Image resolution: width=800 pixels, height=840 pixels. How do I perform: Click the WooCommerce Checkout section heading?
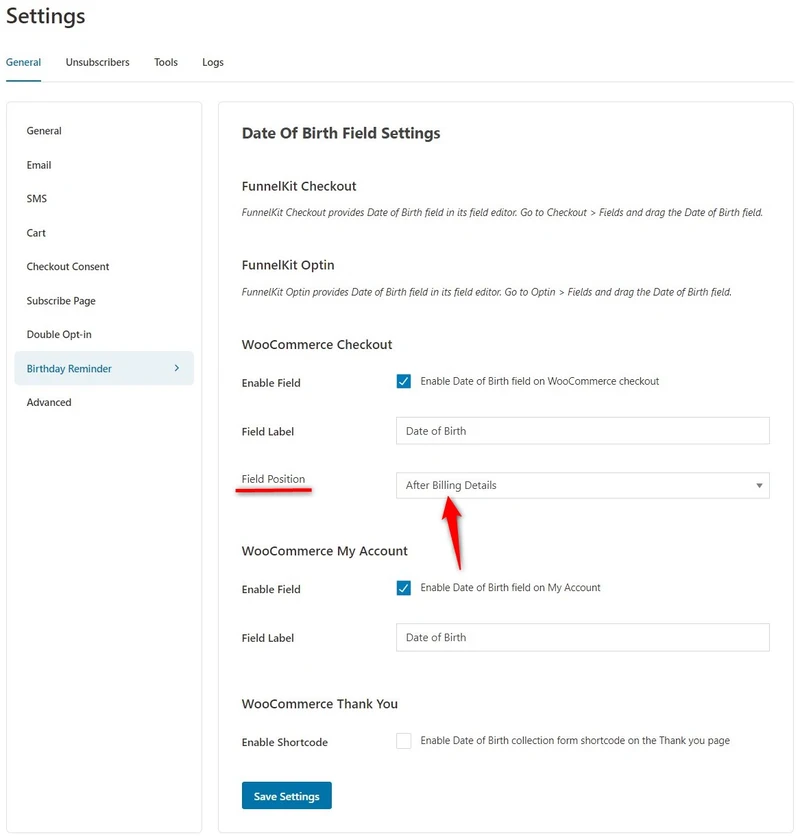pos(317,344)
